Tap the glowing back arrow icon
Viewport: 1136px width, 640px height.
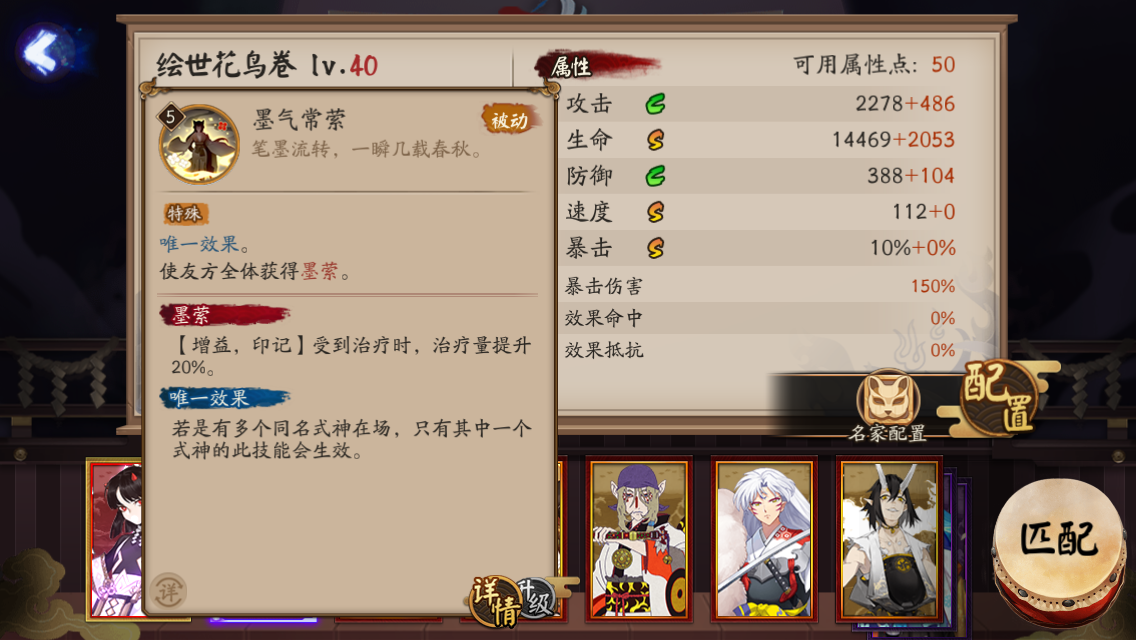pos(45,51)
